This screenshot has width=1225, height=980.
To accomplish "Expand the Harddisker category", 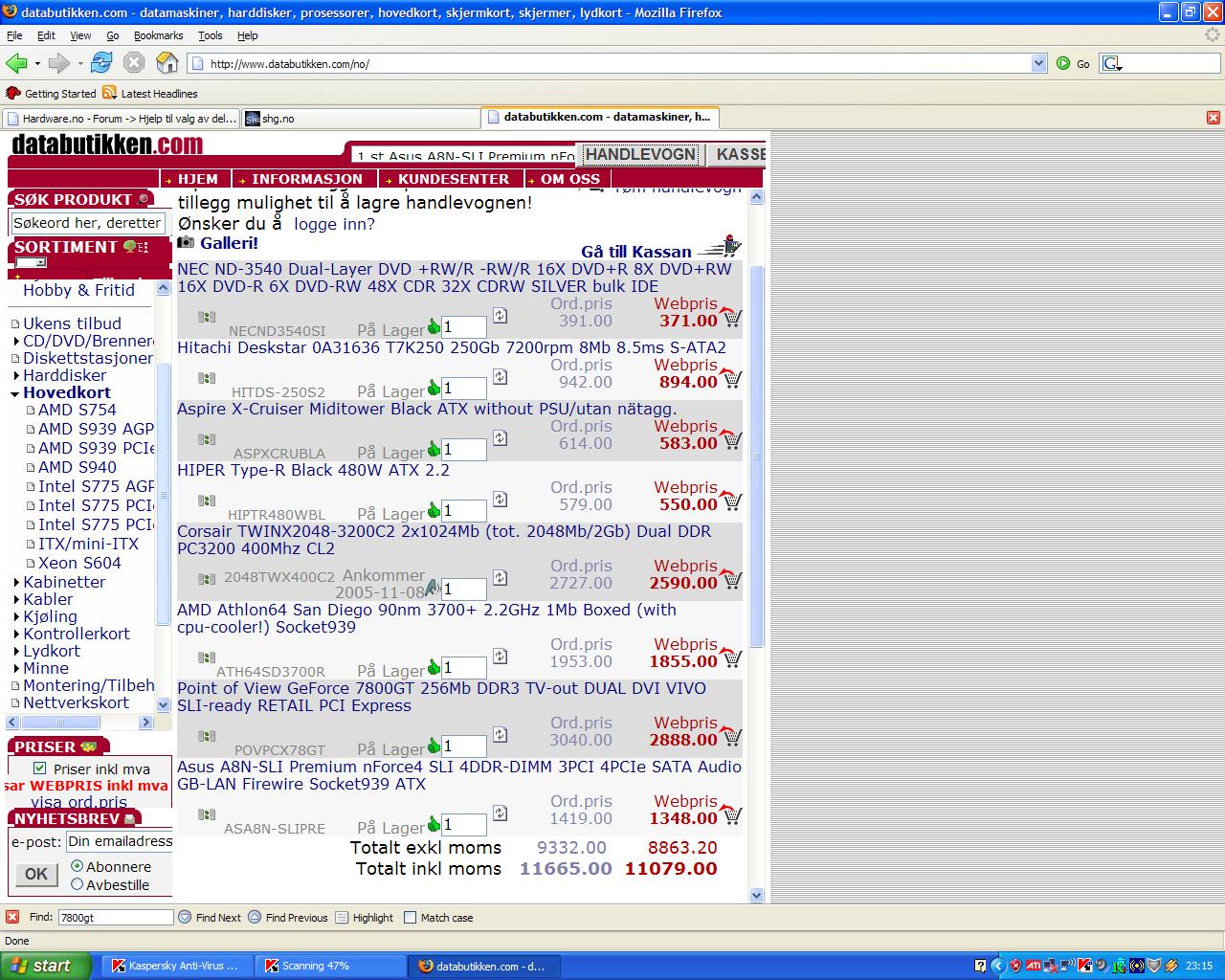I will click(x=16, y=375).
